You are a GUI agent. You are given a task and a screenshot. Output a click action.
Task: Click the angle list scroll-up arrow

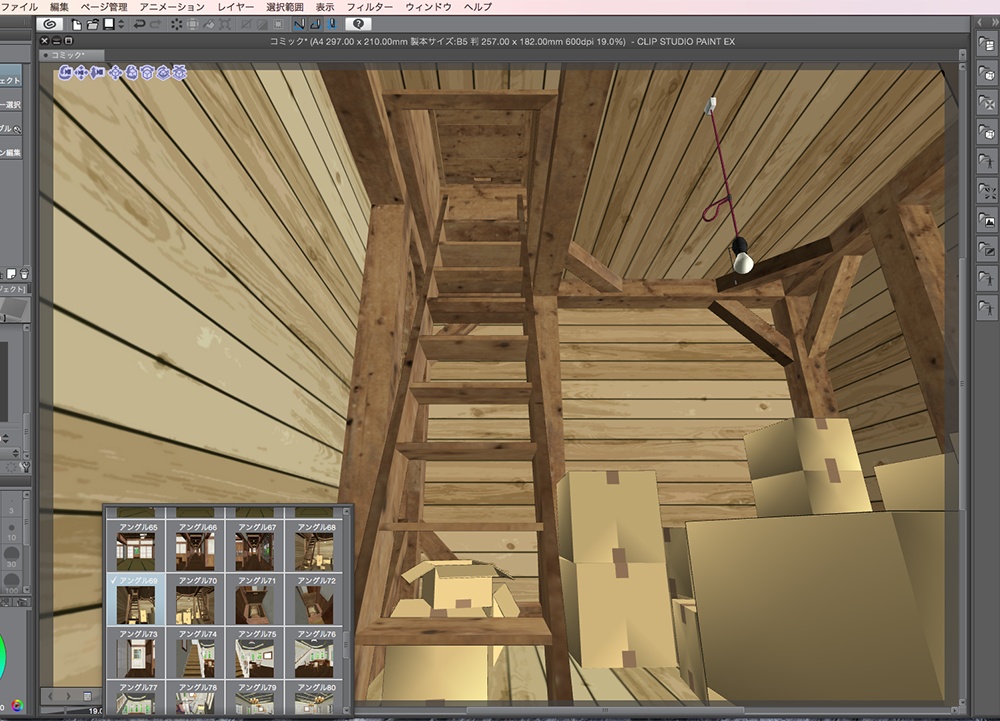pos(347,510)
